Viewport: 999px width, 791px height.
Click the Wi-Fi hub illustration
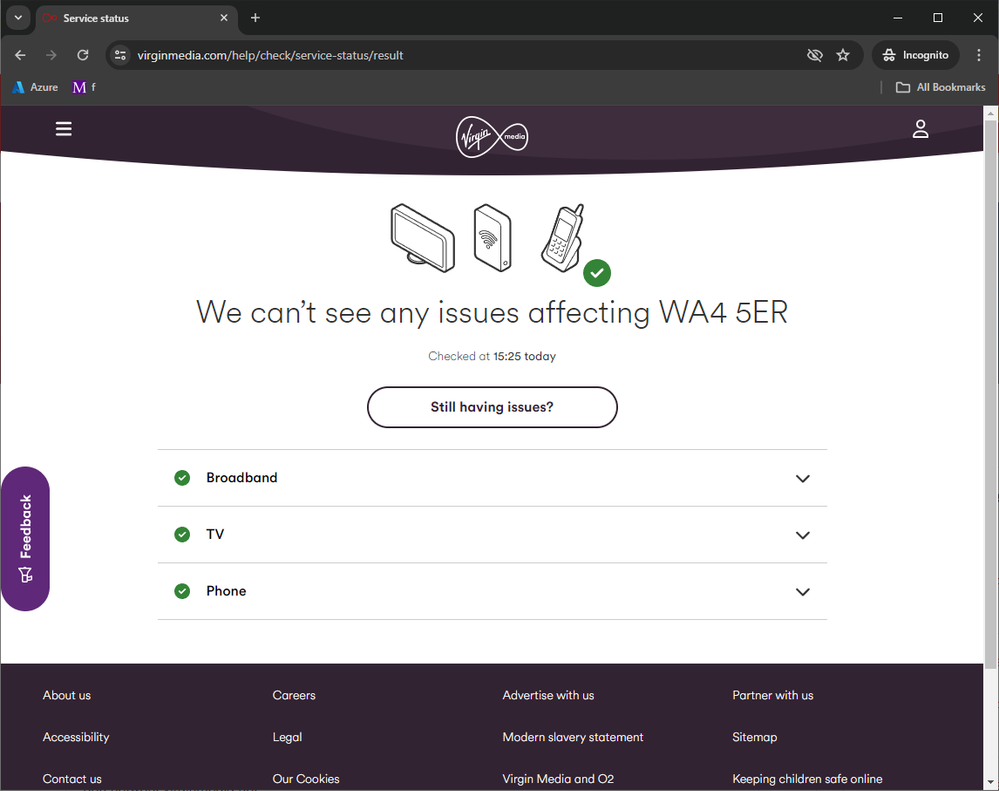492,238
